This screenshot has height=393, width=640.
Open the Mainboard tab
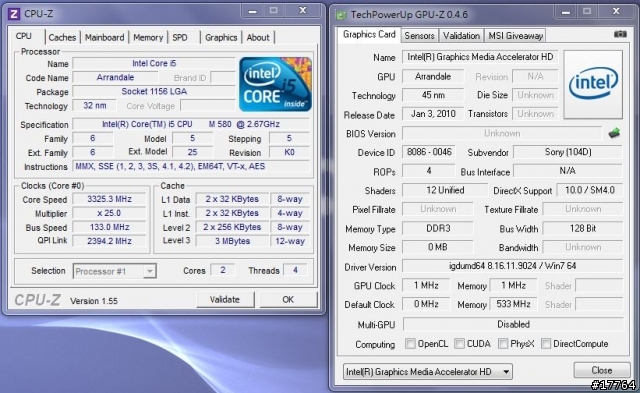[x=104, y=38]
